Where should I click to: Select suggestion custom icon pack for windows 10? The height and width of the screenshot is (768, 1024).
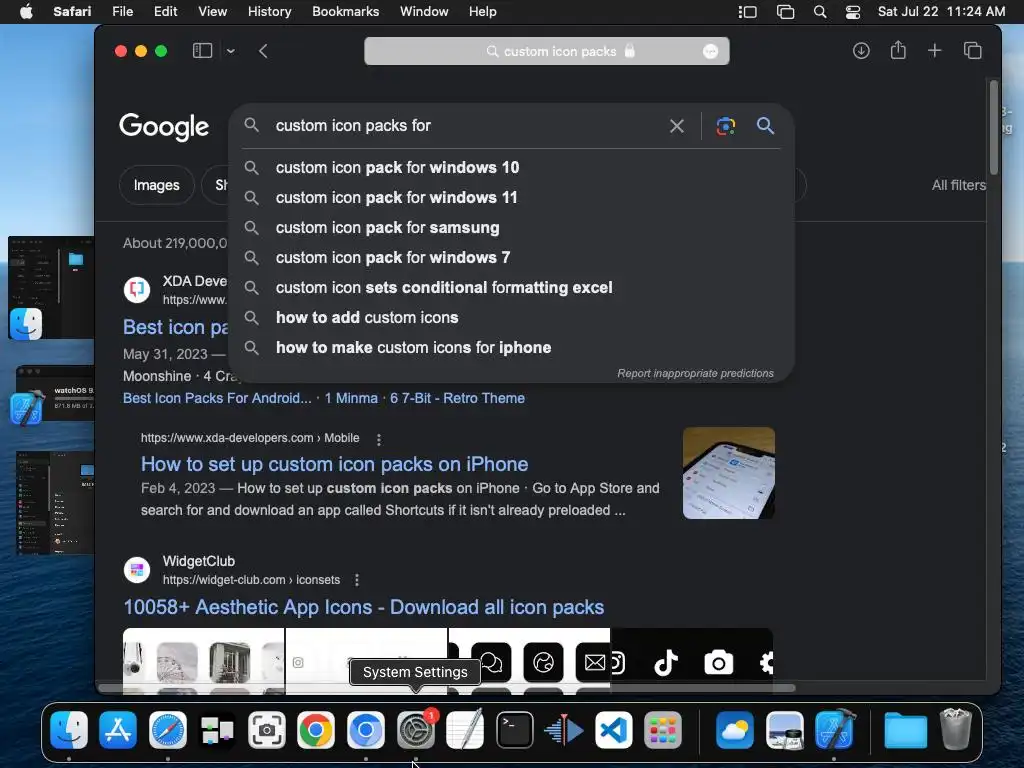point(511,167)
